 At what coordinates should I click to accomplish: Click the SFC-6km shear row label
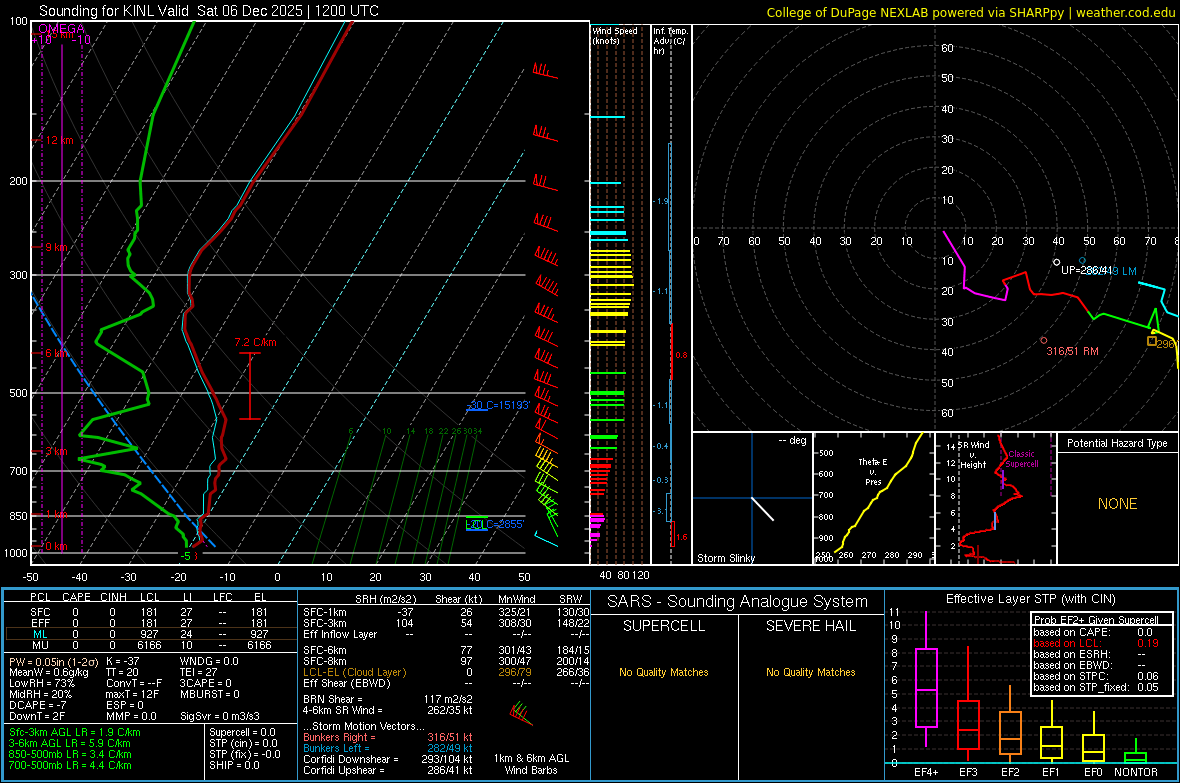(324, 650)
